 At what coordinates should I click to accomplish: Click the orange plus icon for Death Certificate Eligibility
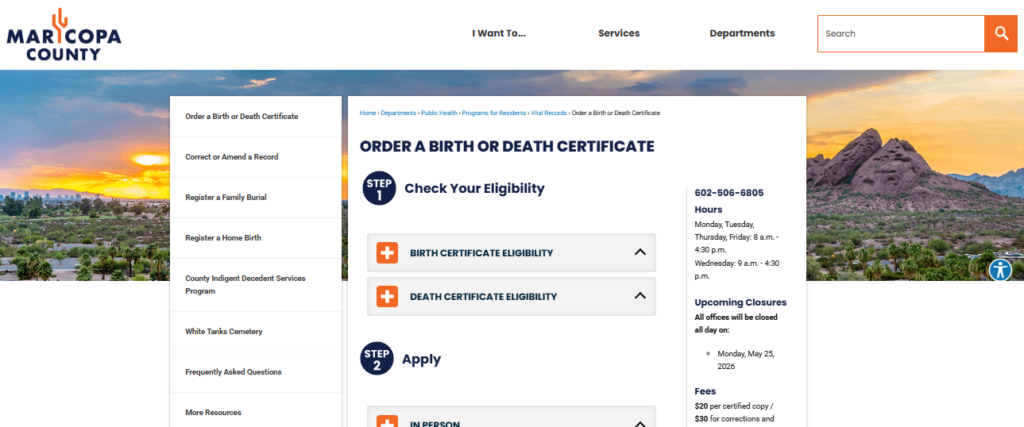(x=387, y=296)
